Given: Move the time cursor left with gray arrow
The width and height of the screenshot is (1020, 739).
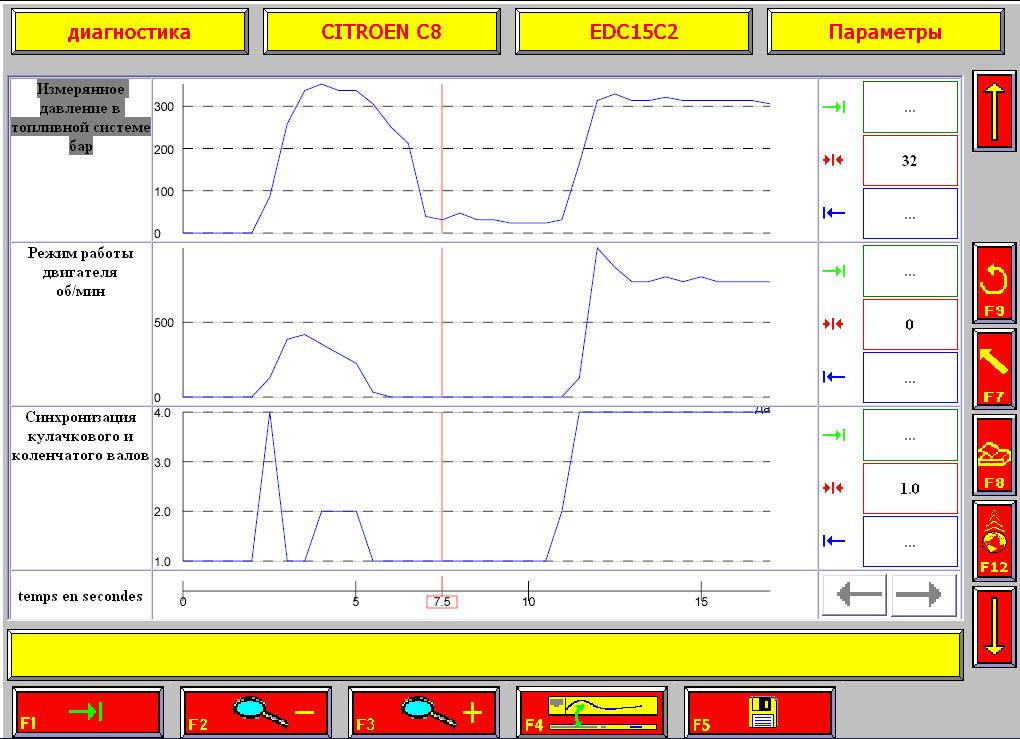Looking at the screenshot, I should (856, 595).
